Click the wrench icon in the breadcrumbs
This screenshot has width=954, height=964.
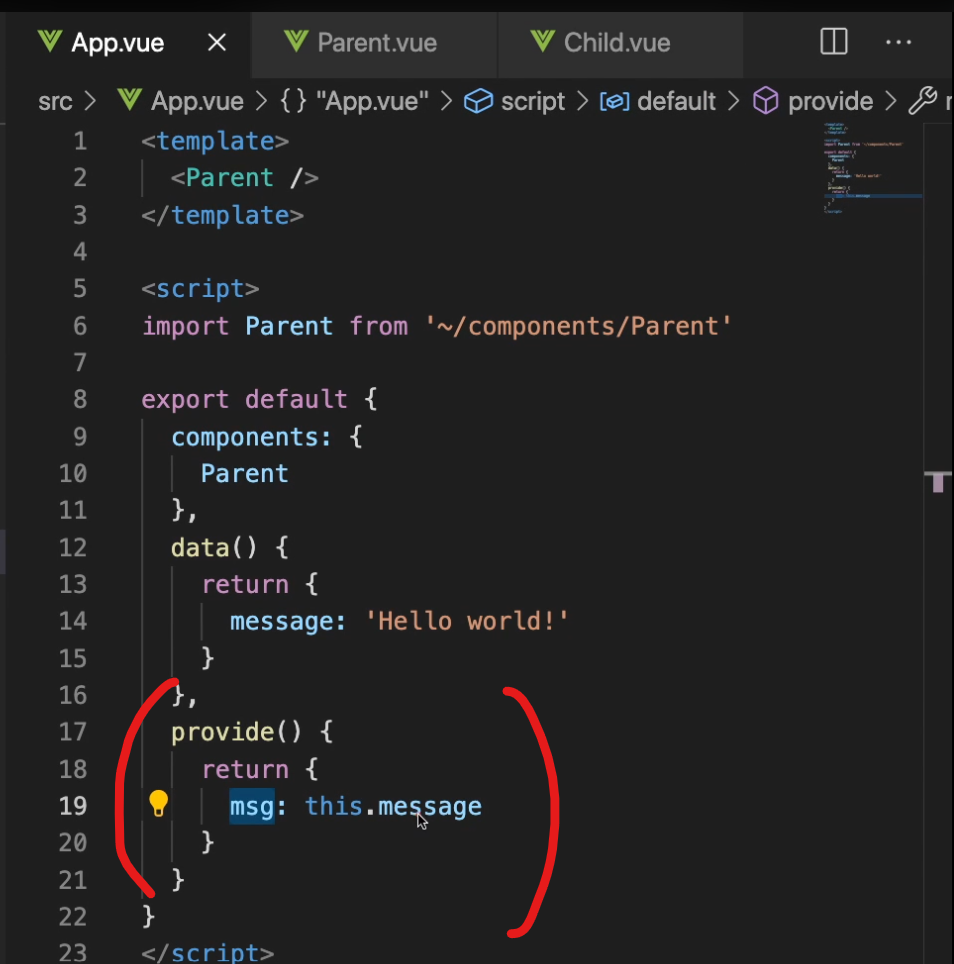(923, 101)
